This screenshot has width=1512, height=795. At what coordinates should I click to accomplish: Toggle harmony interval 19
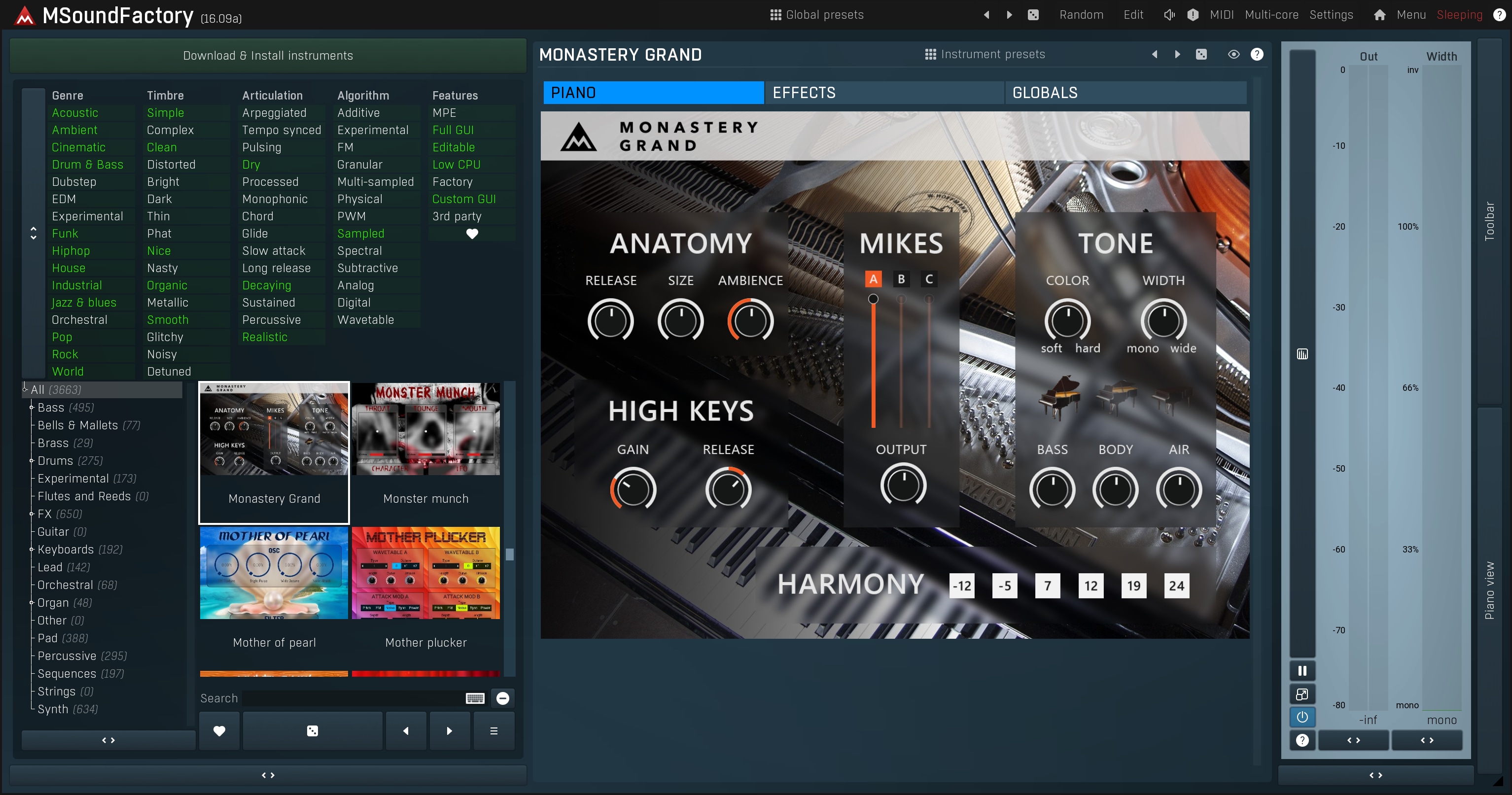tap(1133, 586)
